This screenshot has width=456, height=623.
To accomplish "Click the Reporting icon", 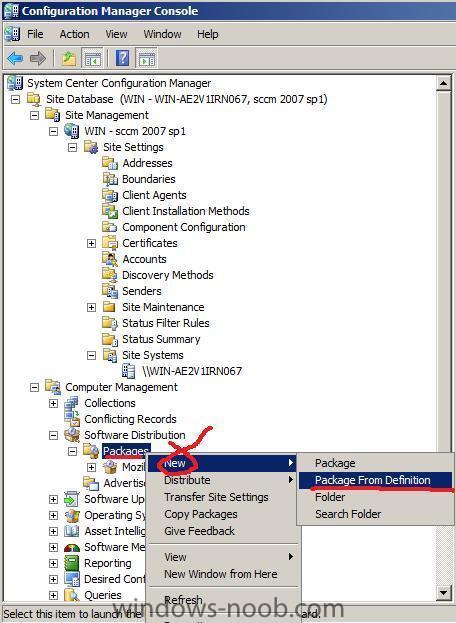I will [72, 563].
